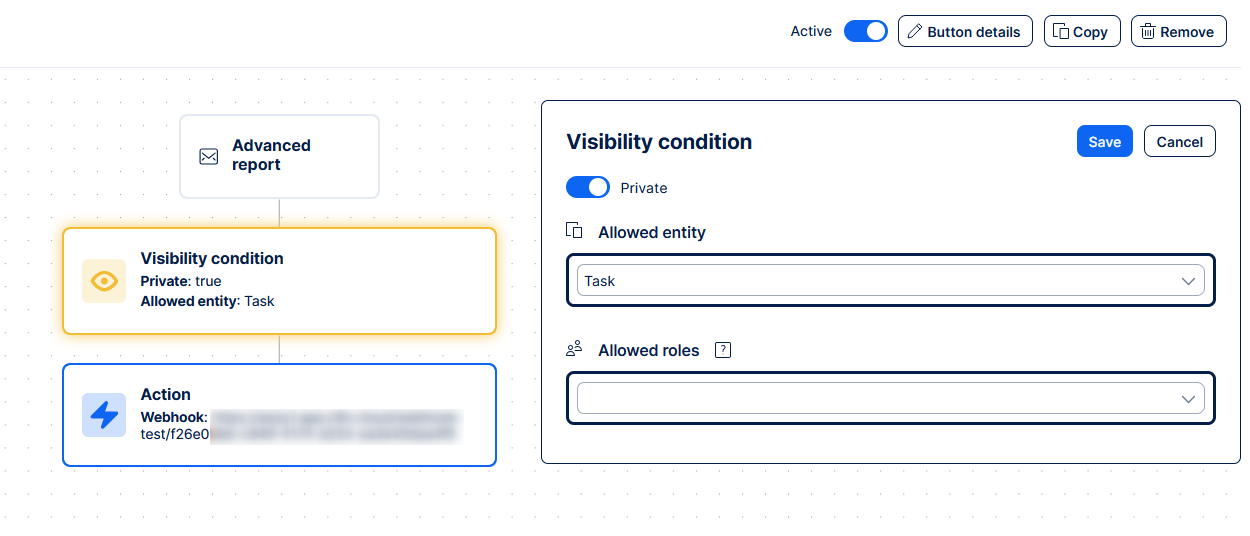Click the pencil icon in Button details
1250x536 pixels.
[x=914, y=32]
